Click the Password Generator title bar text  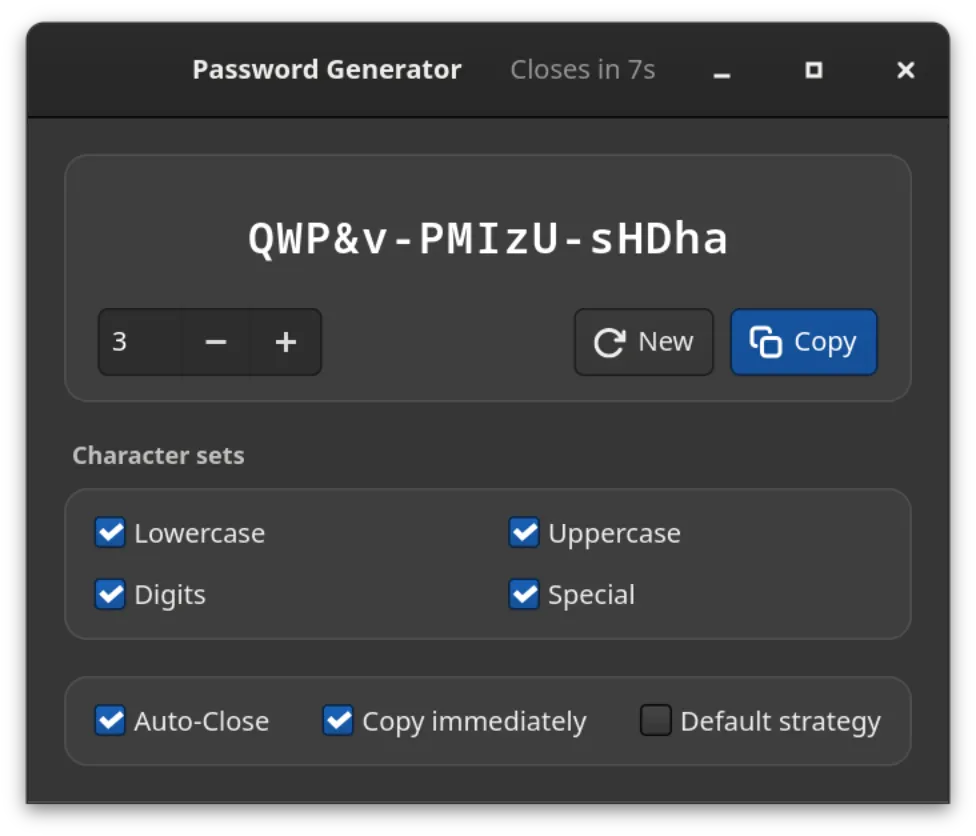coord(327,70)
